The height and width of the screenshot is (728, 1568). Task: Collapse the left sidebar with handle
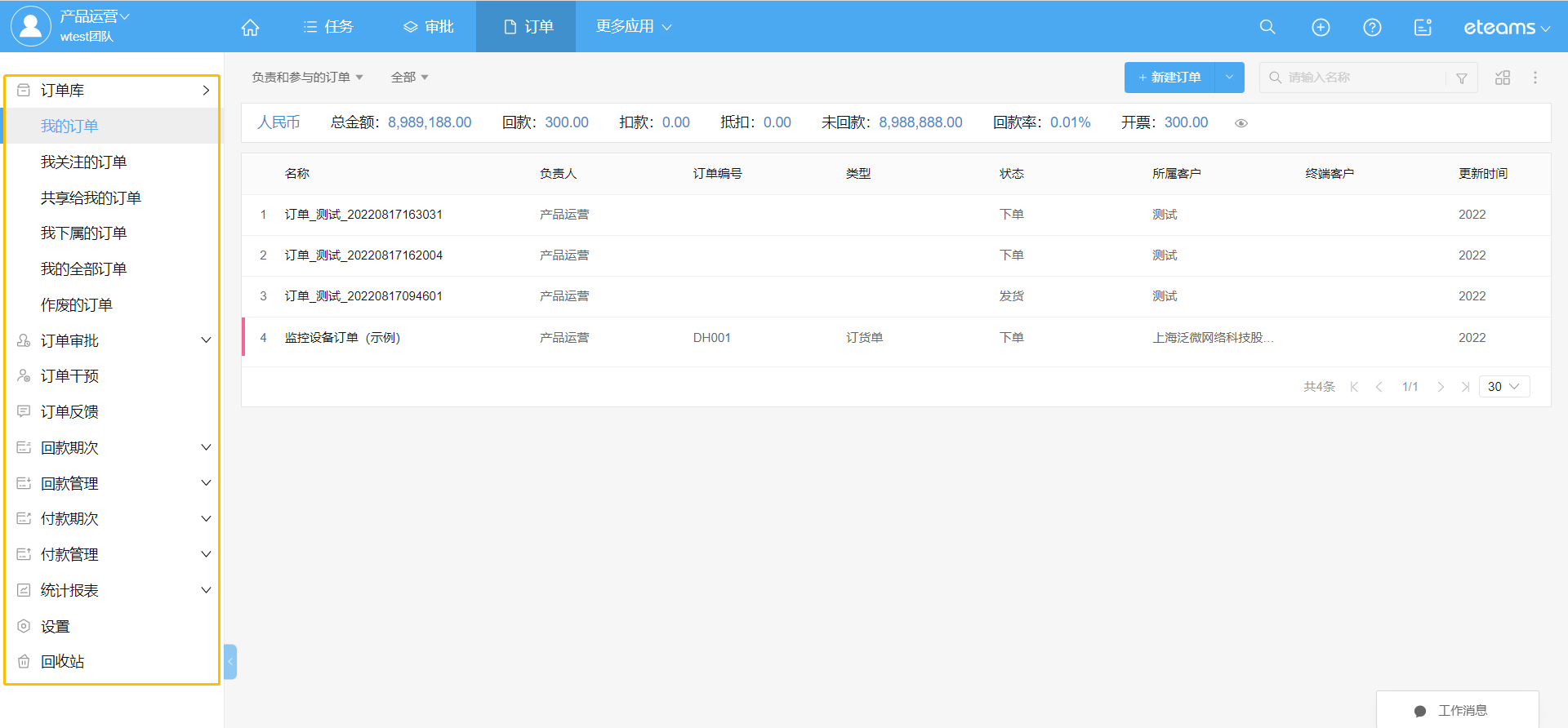pyautogui.click(x=230, y=661)
